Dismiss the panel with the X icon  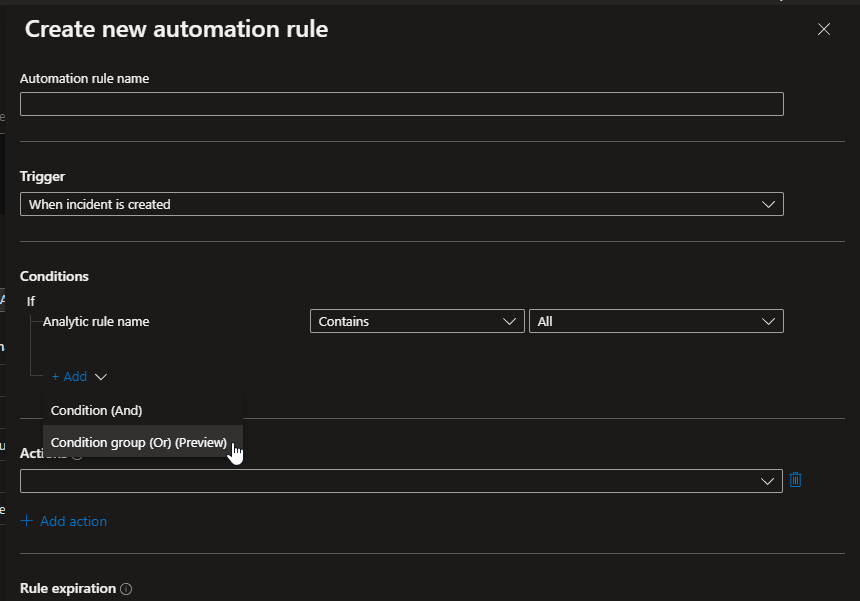pos(823,29)
